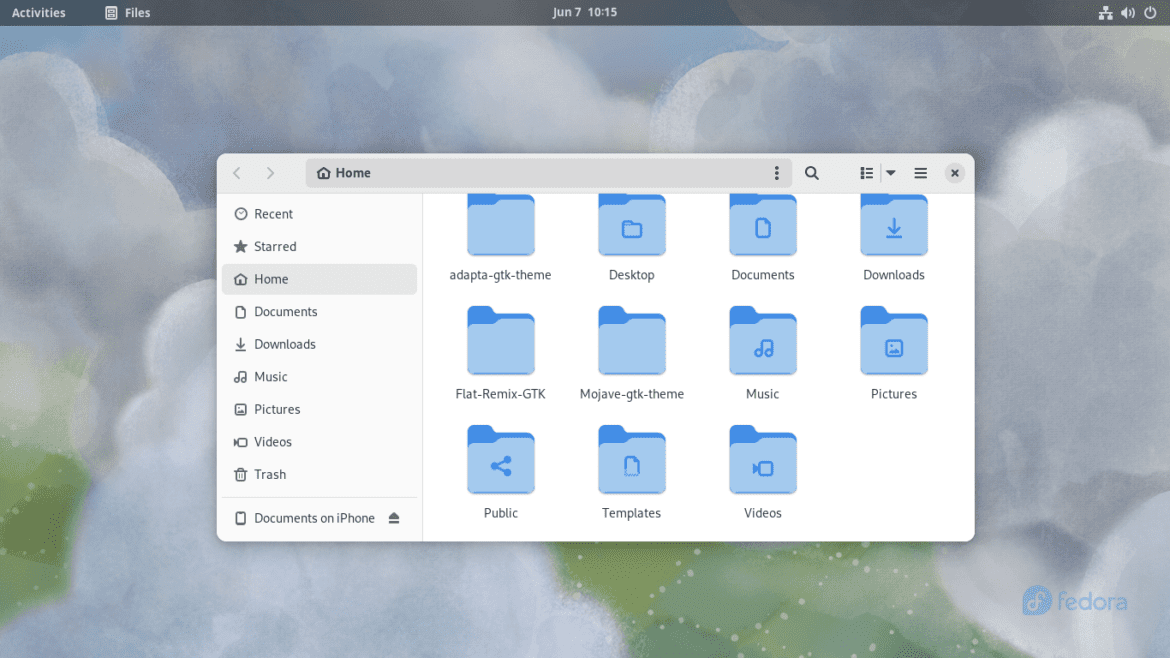Open the Files menu in the top bar
The width and height of the screenshot is (1170, 658).
127,12
